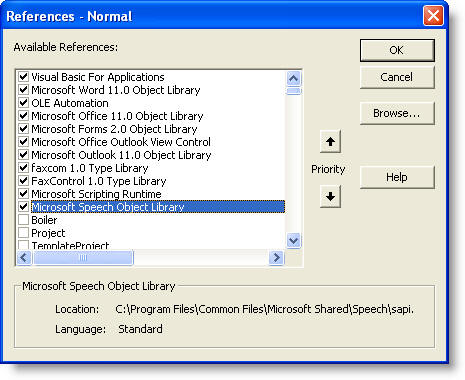The width and height of the screenshot is (465, 380).
Task: Open Browse... to add a reference
Action: click(x=397, y=113)
